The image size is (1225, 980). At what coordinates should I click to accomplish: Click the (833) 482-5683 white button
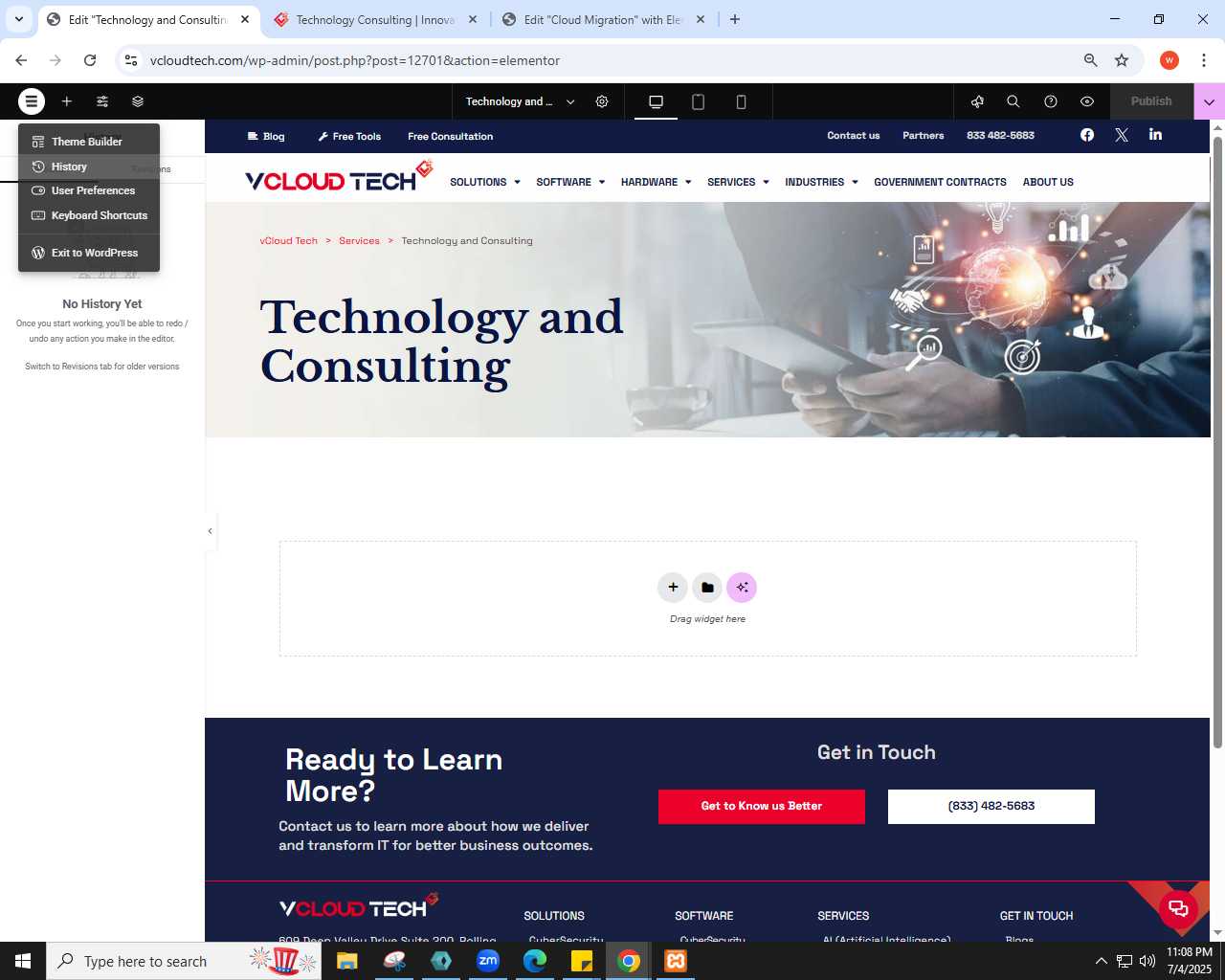click(x=991, y=807)
